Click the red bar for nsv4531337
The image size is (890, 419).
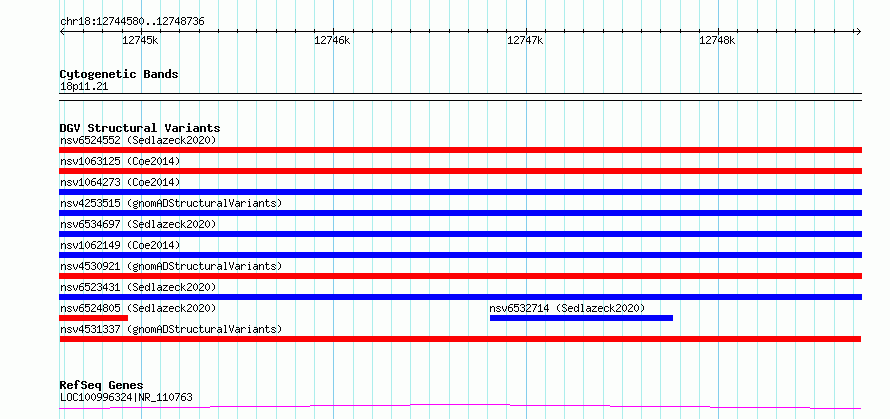[460, 339]
